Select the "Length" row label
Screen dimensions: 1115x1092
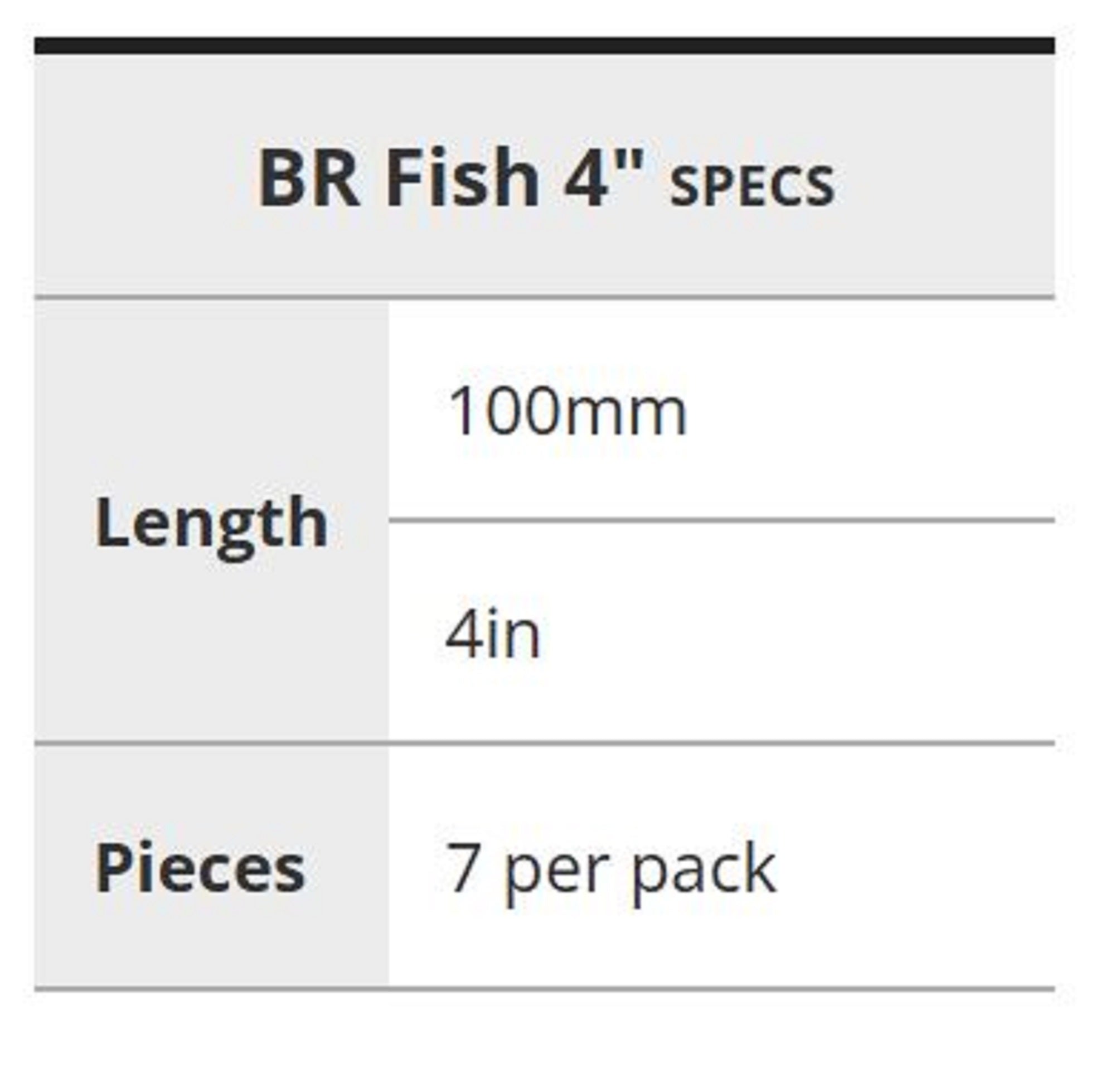[x=211, y=523]
